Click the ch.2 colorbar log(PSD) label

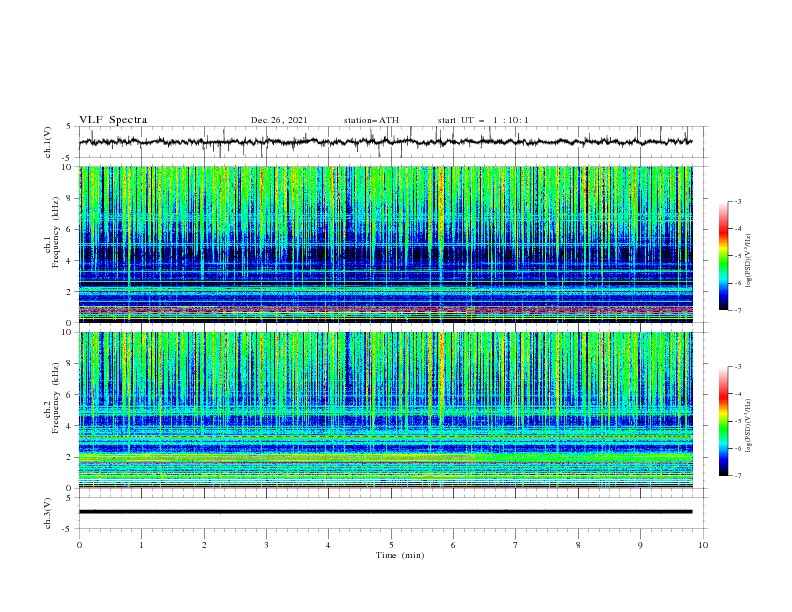point(749,425)
